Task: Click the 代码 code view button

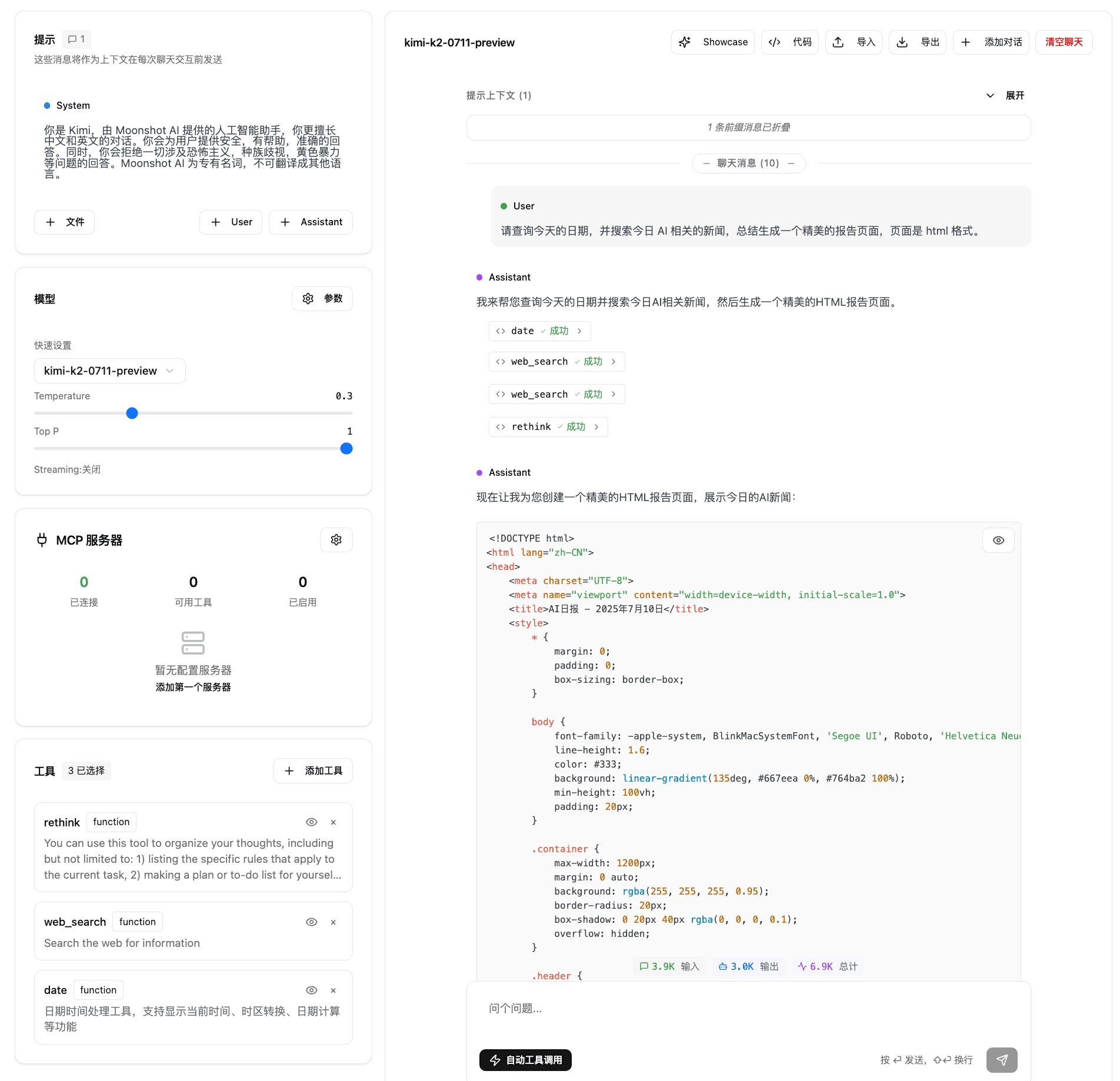Action: (x=789, y=42)
